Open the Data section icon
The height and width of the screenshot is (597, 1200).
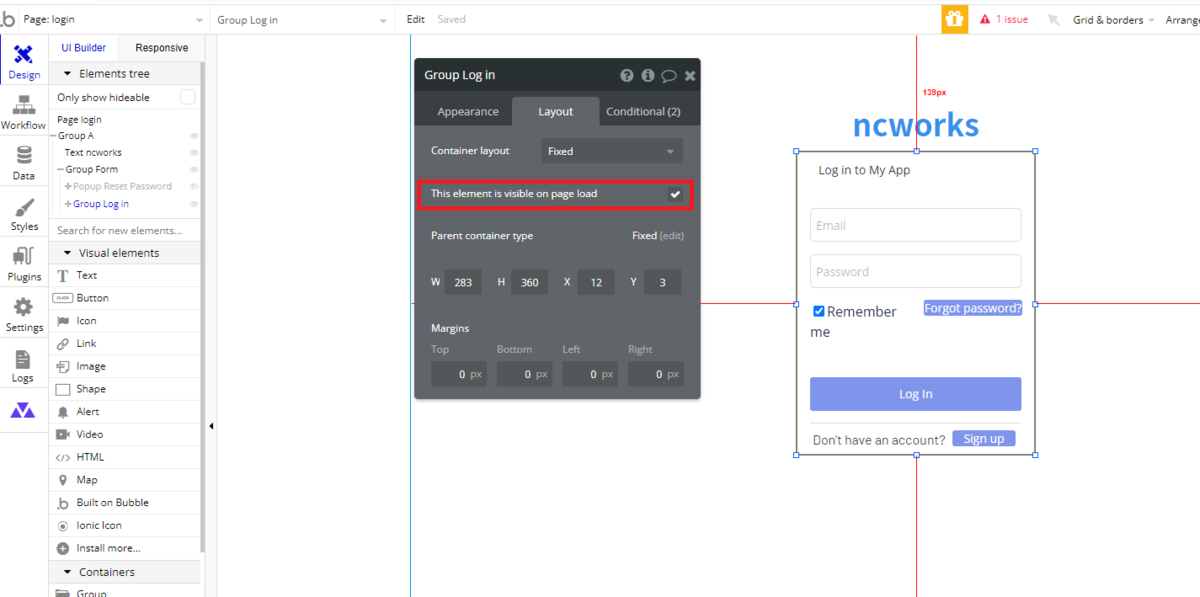point(23,164)
